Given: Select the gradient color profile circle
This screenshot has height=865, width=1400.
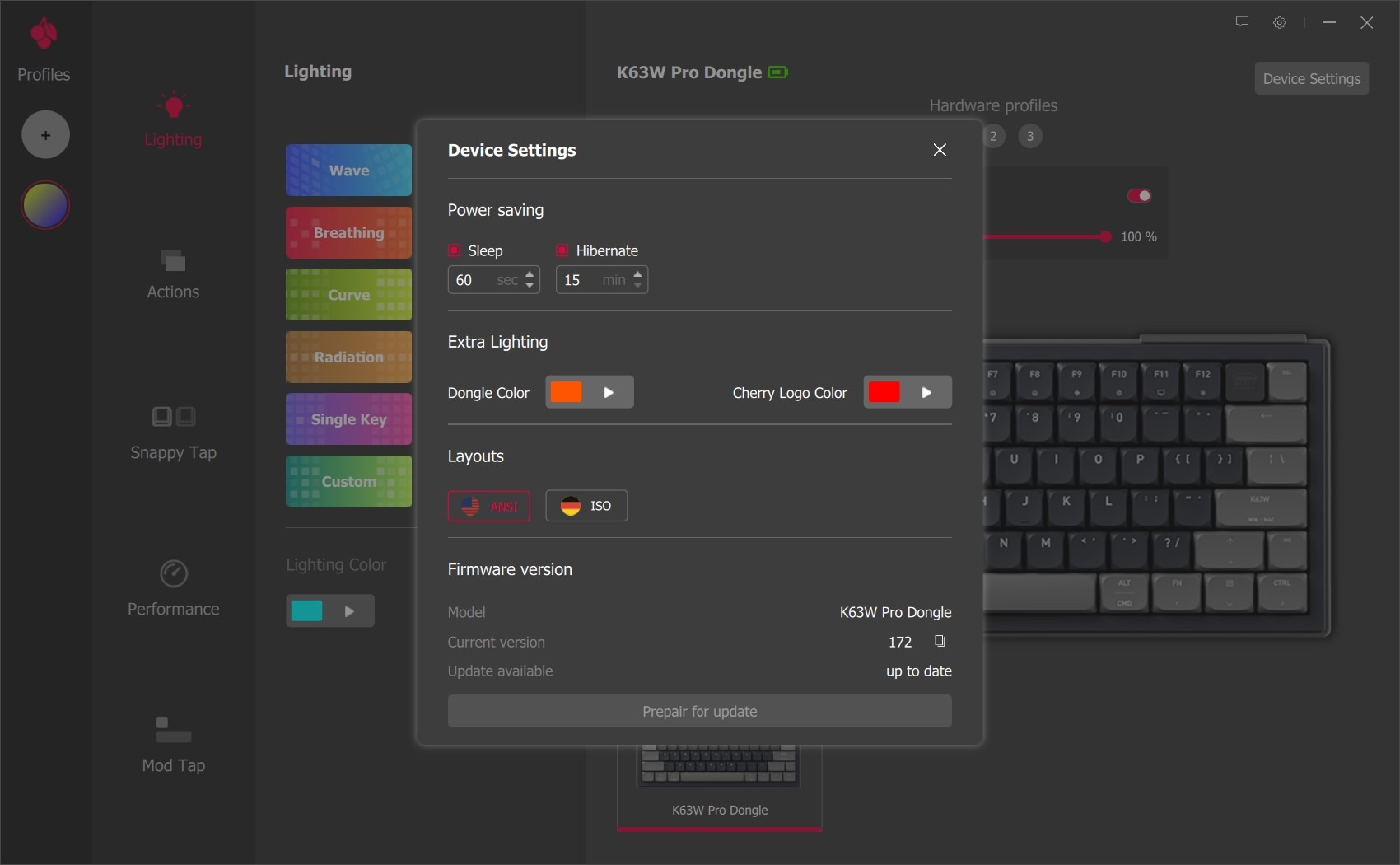Looking at the screenshot, I should pyautogui.click(x=45, y=205).
